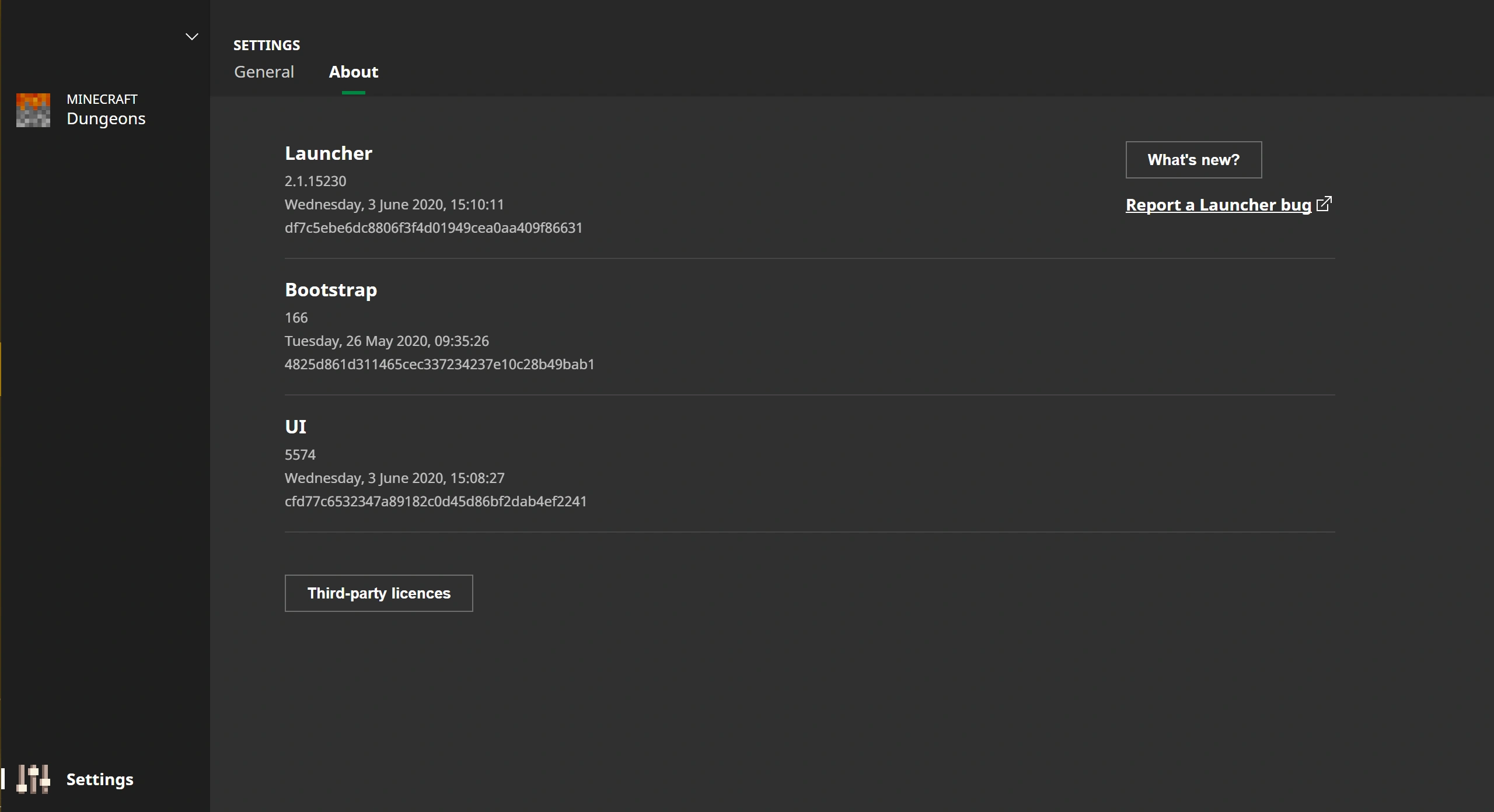Viewport: 1494px width, 812px height.
Task: Click the Bootstrap section heading
Action: point(330,289)
